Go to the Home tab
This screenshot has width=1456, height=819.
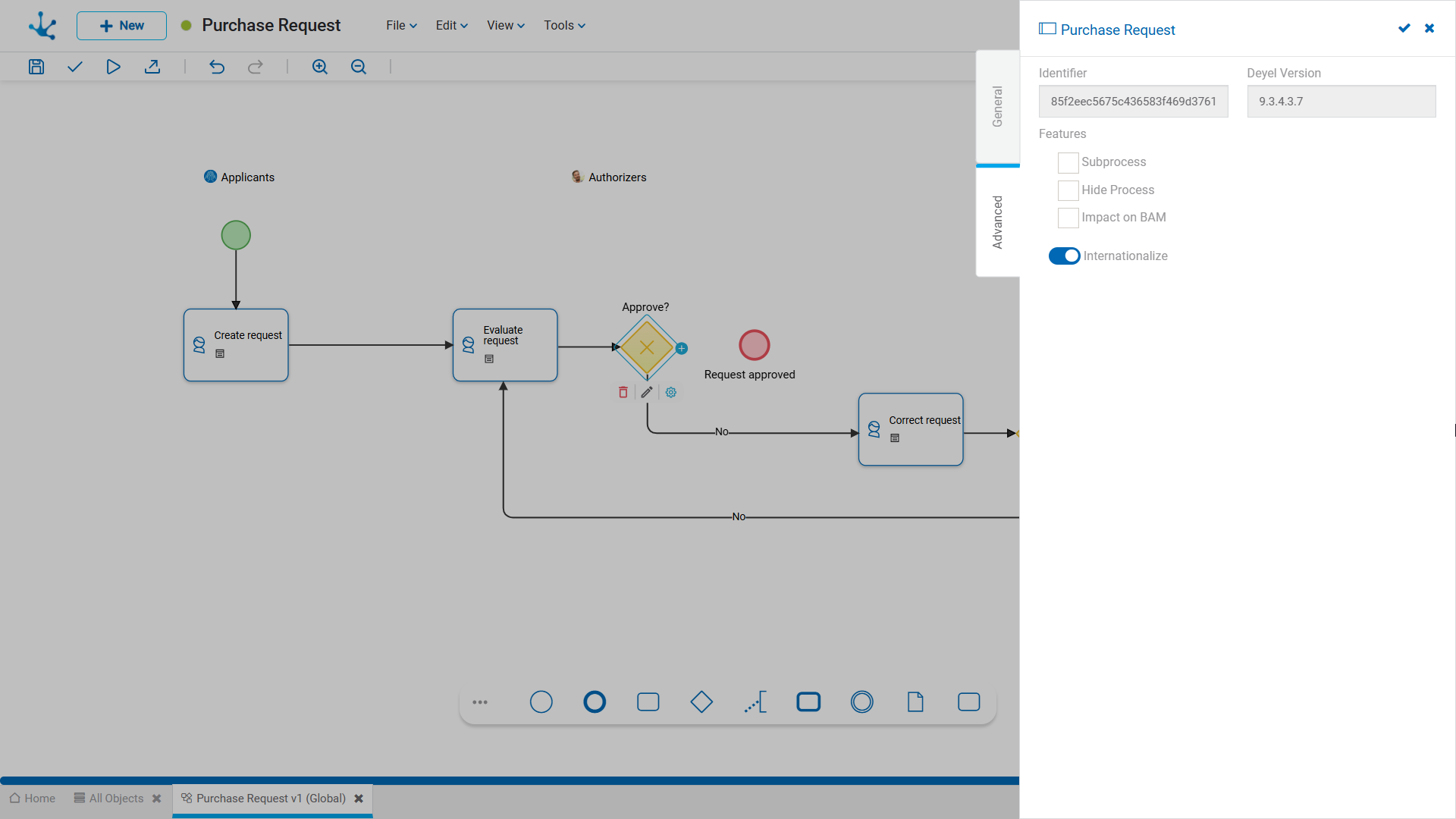[x=33, y=799]
